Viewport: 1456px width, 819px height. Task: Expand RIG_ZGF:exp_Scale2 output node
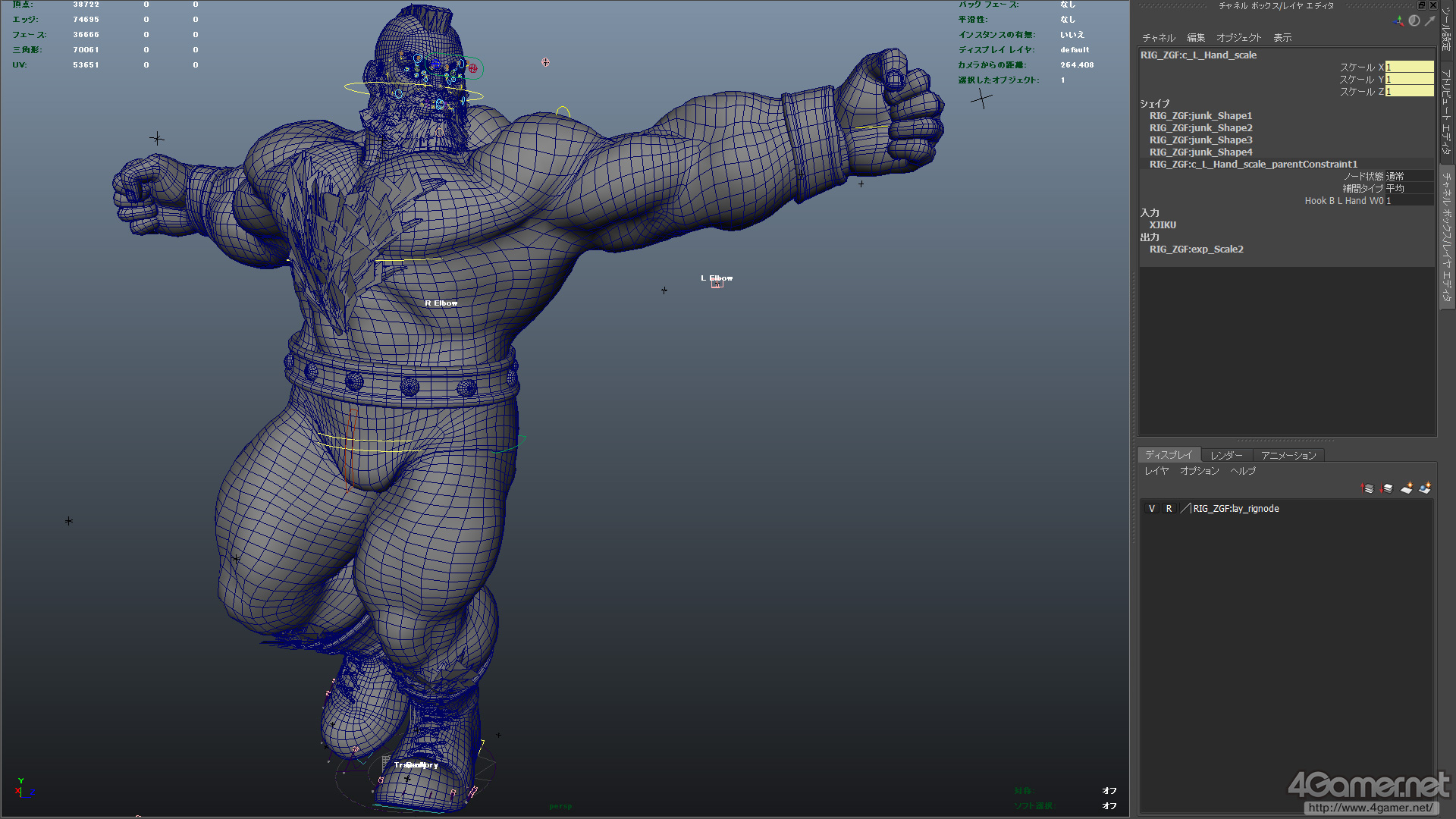pyautogui.click(x=1196, y=249)
